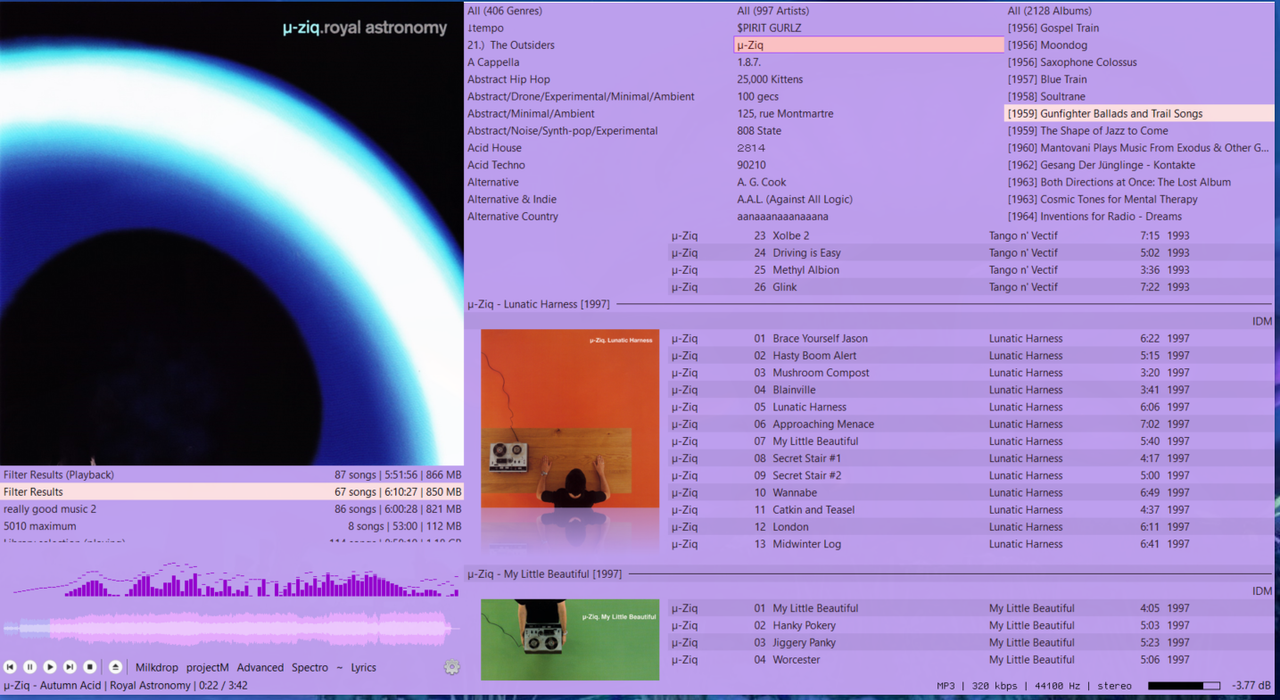Select the highlighted Filter Results playlist
1280x700 pixels.
click(232, 492)
